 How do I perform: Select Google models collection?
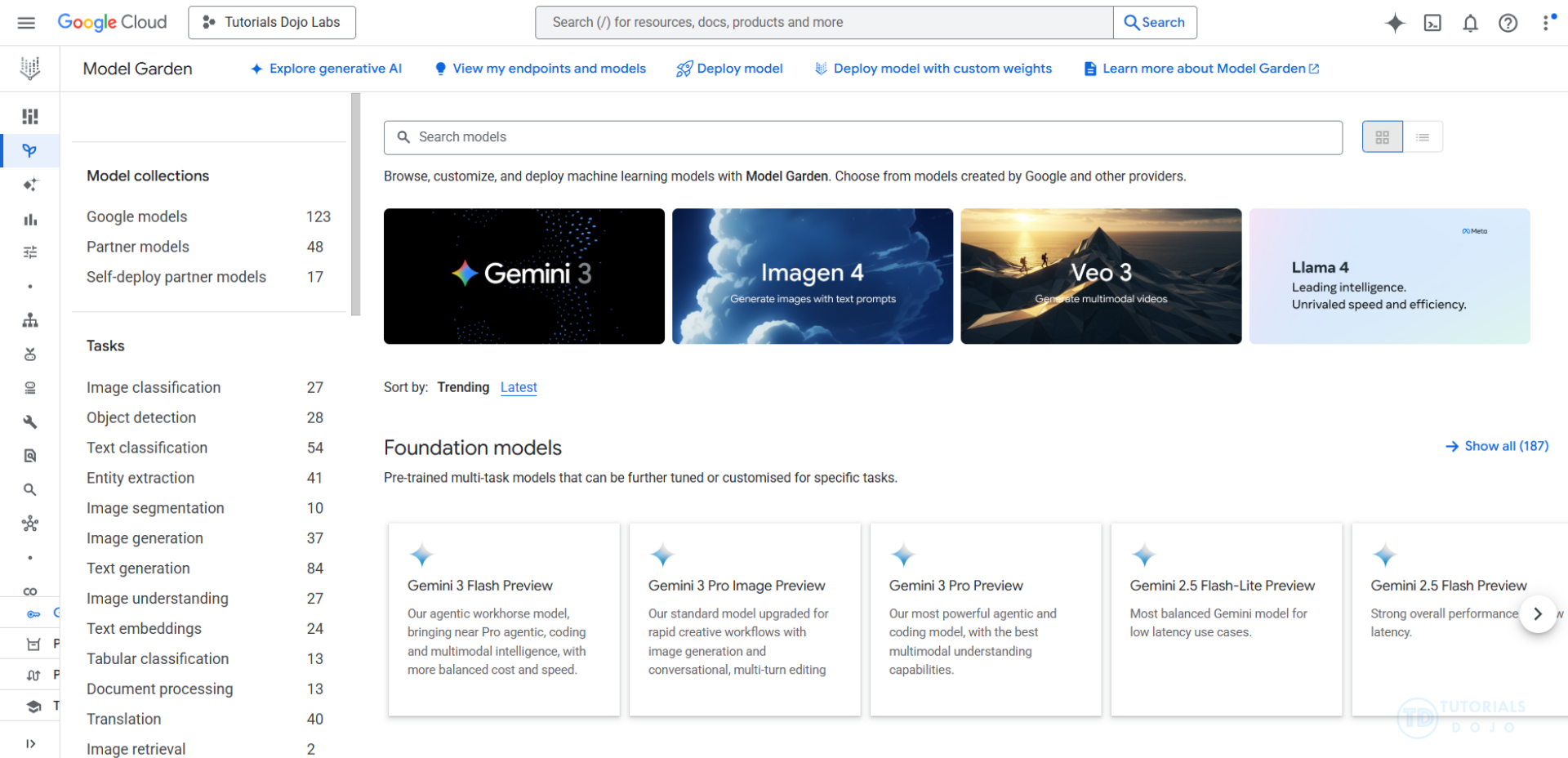coord(137,216)
